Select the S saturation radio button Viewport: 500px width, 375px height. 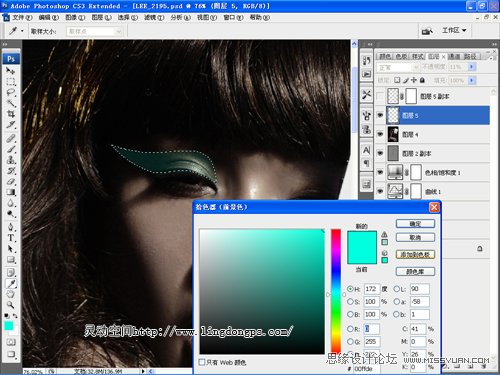coord(350,302)
